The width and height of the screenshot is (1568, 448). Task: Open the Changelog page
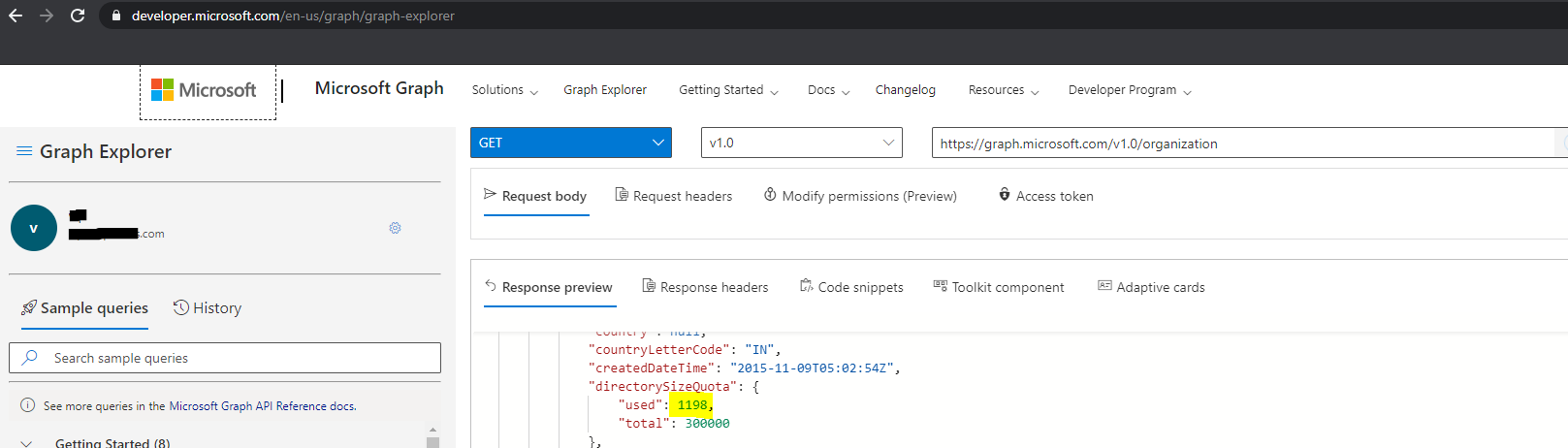pyautogui.click(x=906, y=90)
